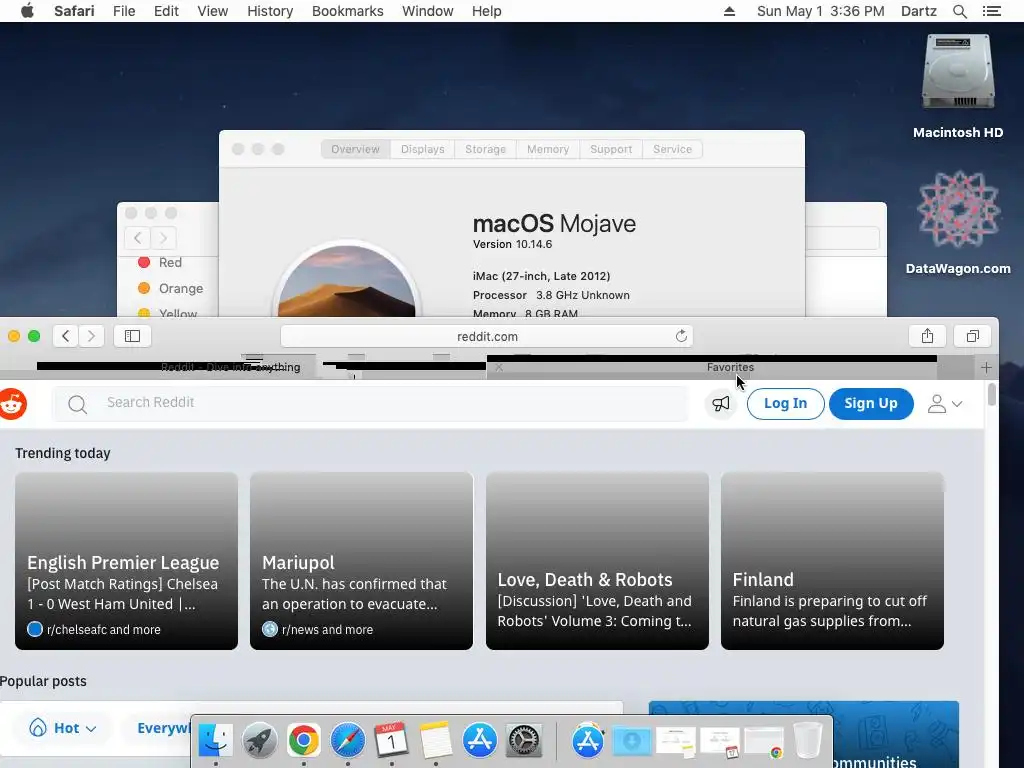Open the Bookmarks menu
This screenshot has width=1024, height=768.
click(347, 11)
